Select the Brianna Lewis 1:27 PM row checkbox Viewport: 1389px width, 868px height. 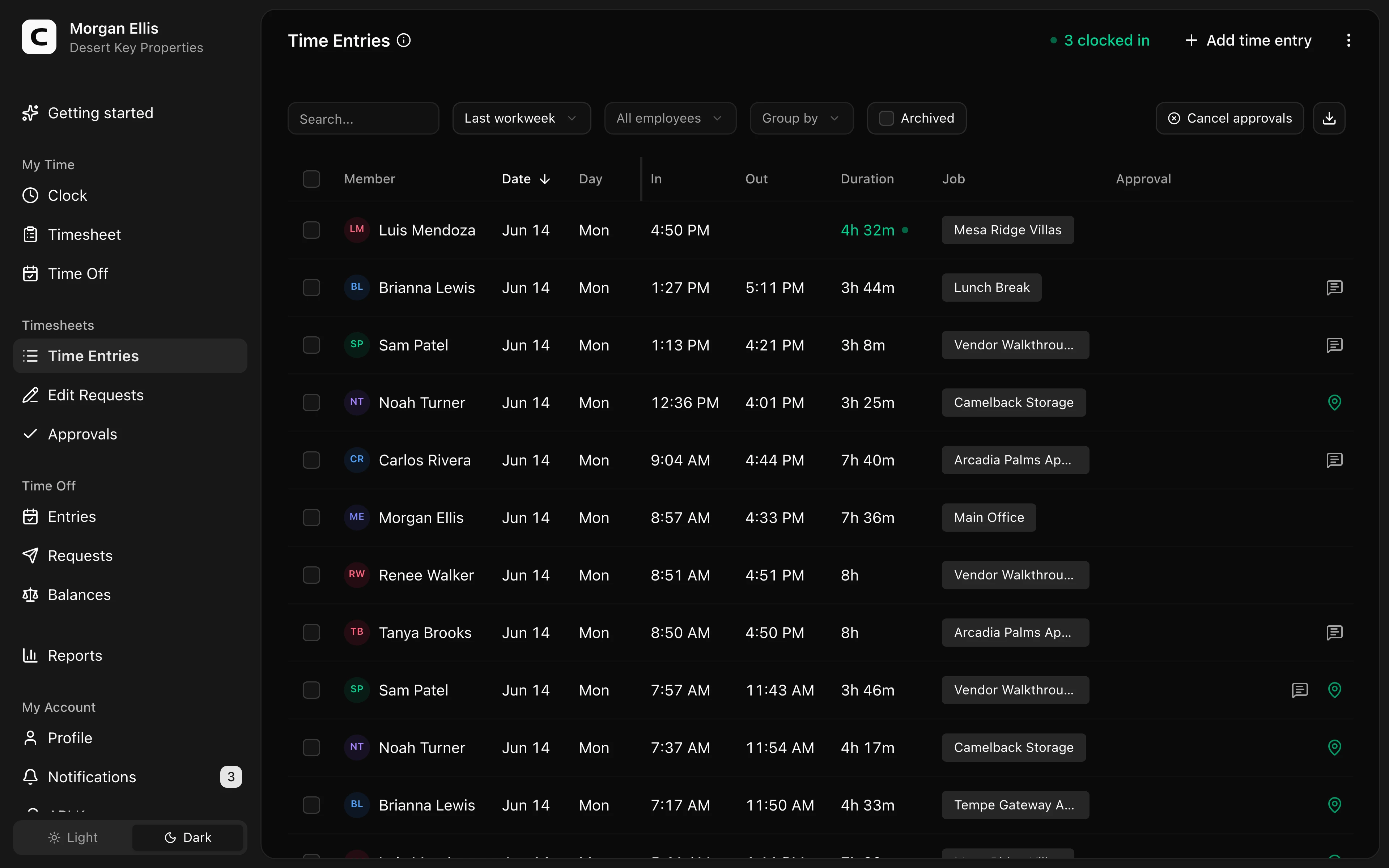tap(311, 288)
